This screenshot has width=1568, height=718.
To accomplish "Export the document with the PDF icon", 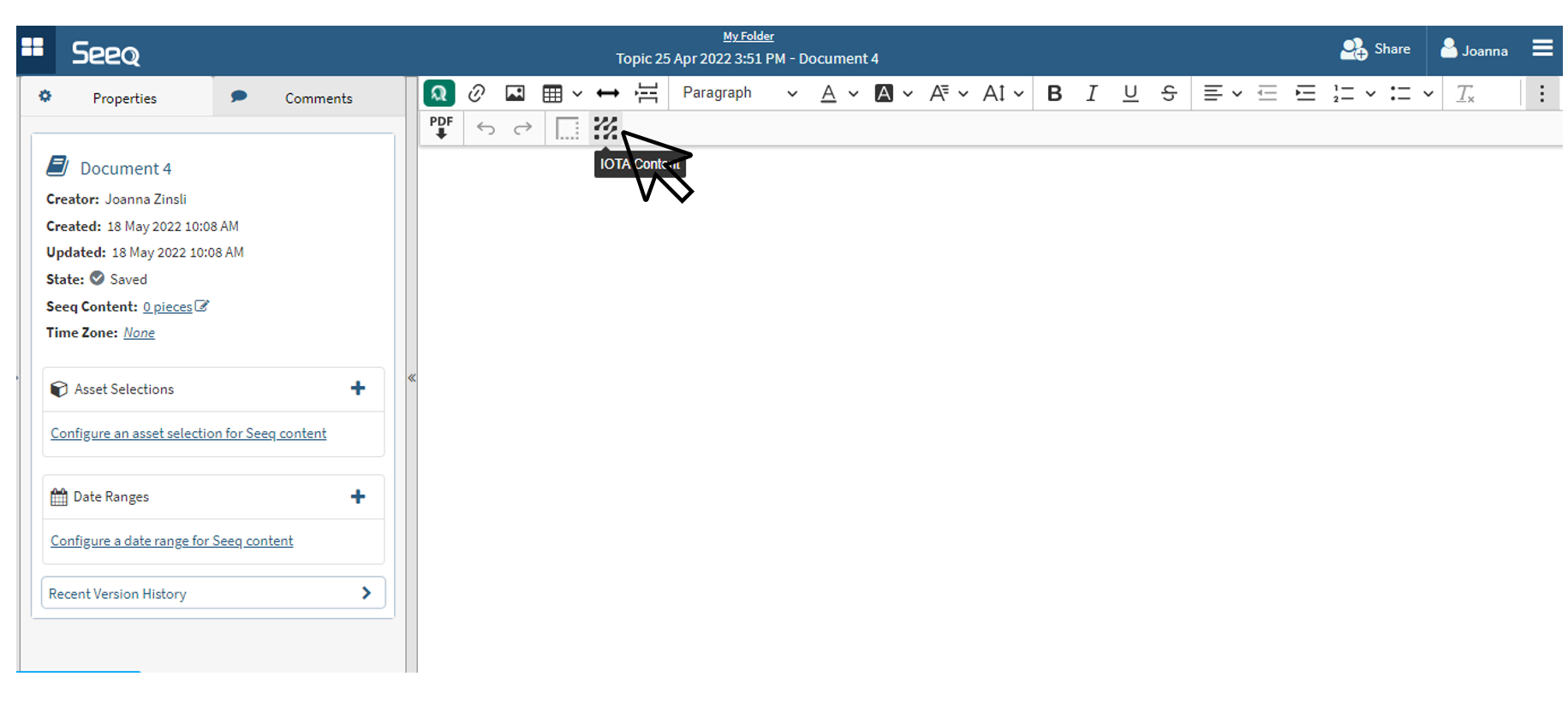I will [441, 128].
